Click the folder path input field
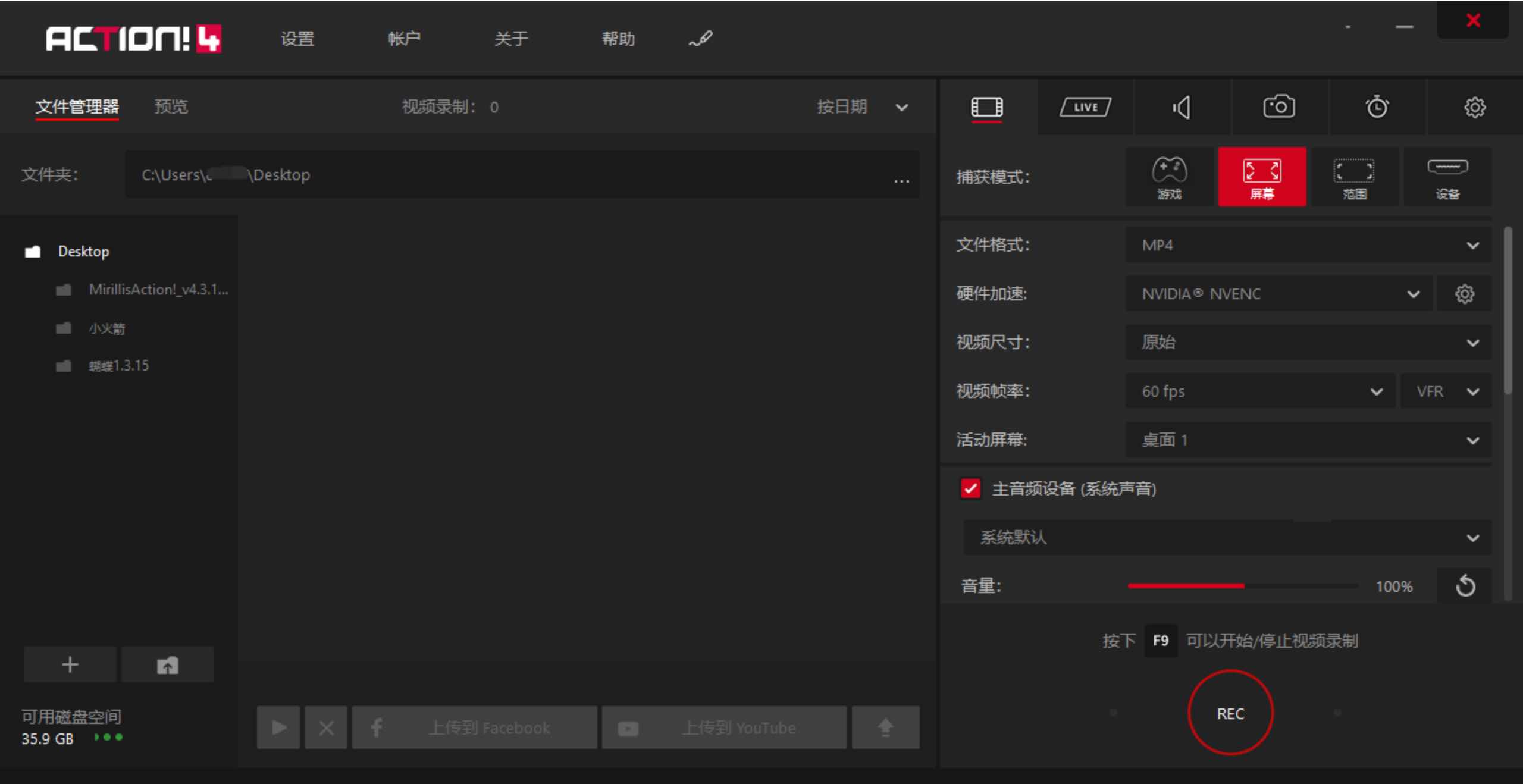 tap(522, 175)
